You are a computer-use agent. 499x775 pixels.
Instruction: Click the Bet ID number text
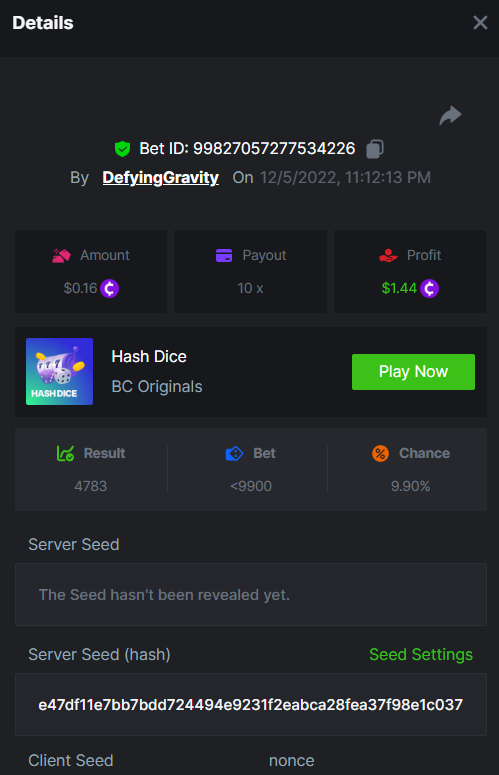pyautogui.click(x=274, y=148)
